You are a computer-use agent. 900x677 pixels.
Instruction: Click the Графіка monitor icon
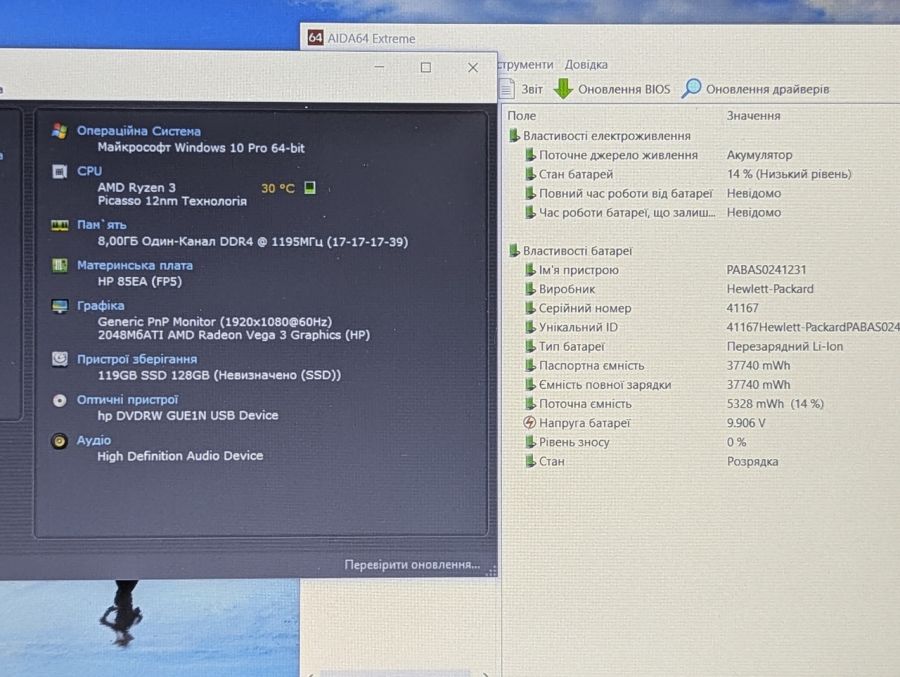point(59,306)
